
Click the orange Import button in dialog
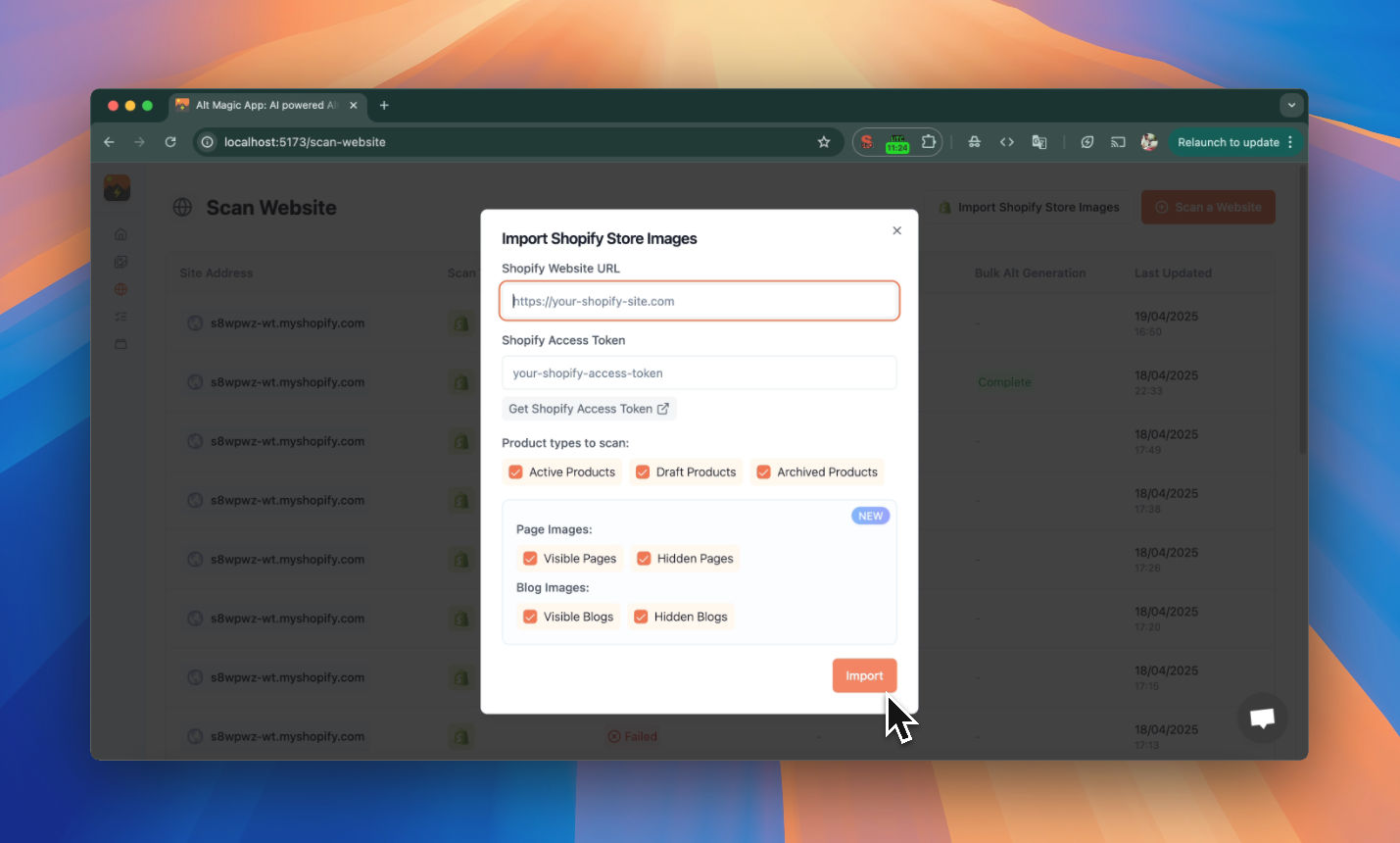[864, 675]
